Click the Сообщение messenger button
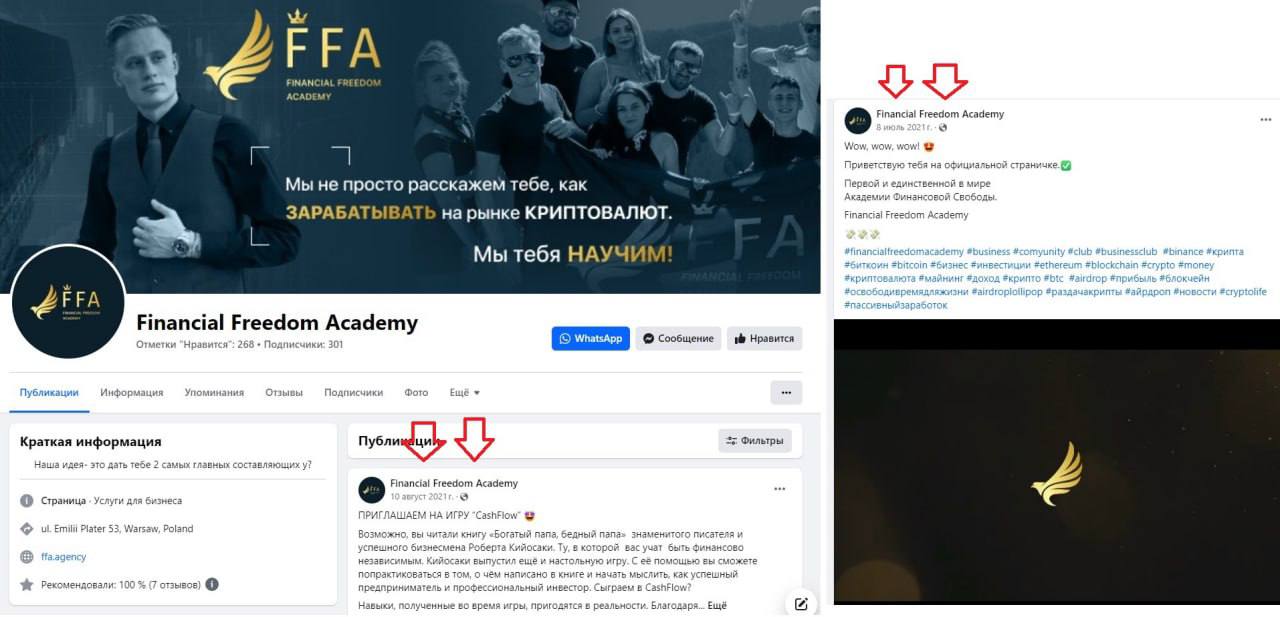1280x617 pixels. pos(678,338)
